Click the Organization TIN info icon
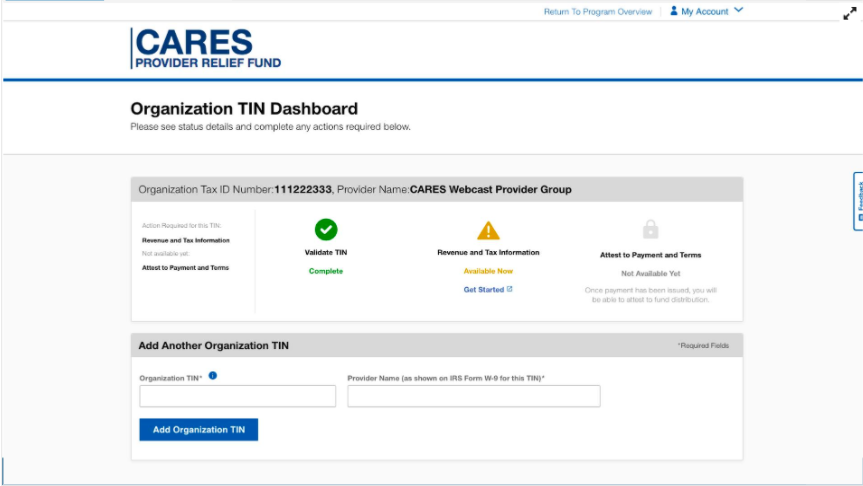This screenshot has height=486, width=863. click(x=213, y=375)
